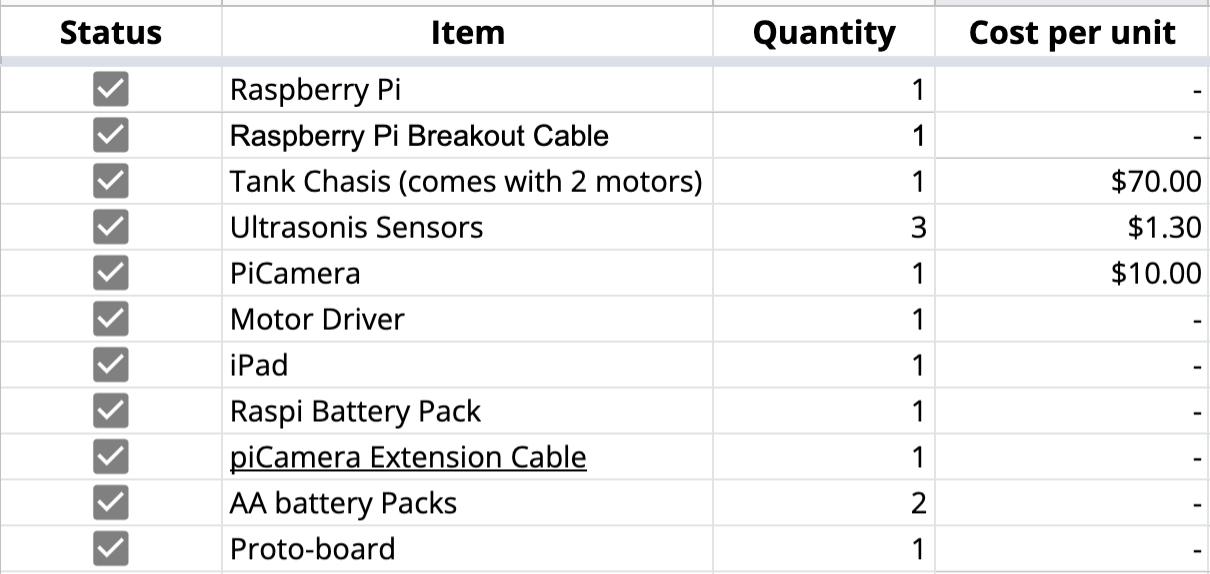Screen dimensions: 1210x574
Task: Toggle the Ultrasonis Sensors status checkbox
Action: (110, 227)
